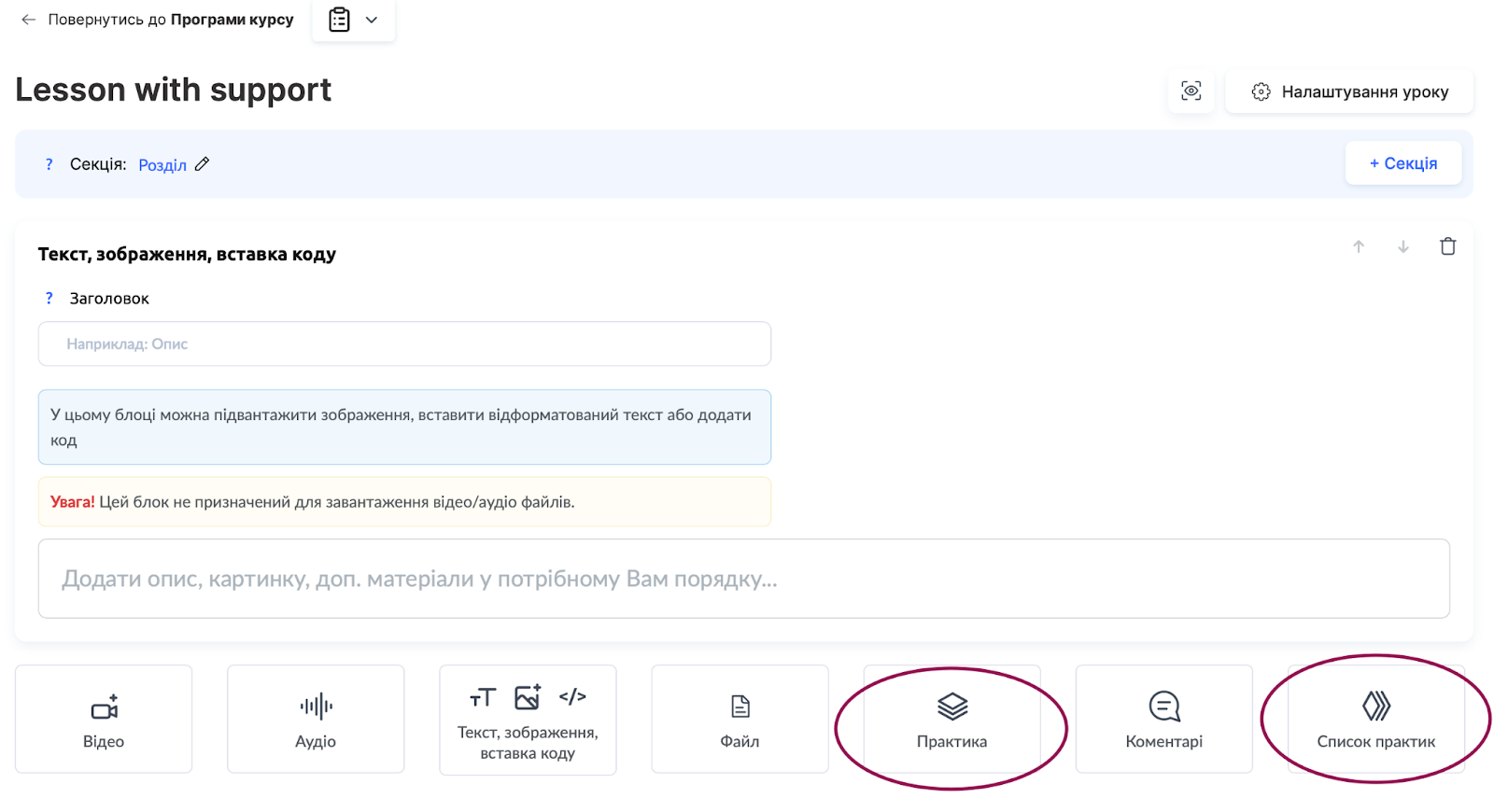The width and height of the screenshot is (1494, 812).
Task: Click the description content editor area
Action: tap(743, 579)
